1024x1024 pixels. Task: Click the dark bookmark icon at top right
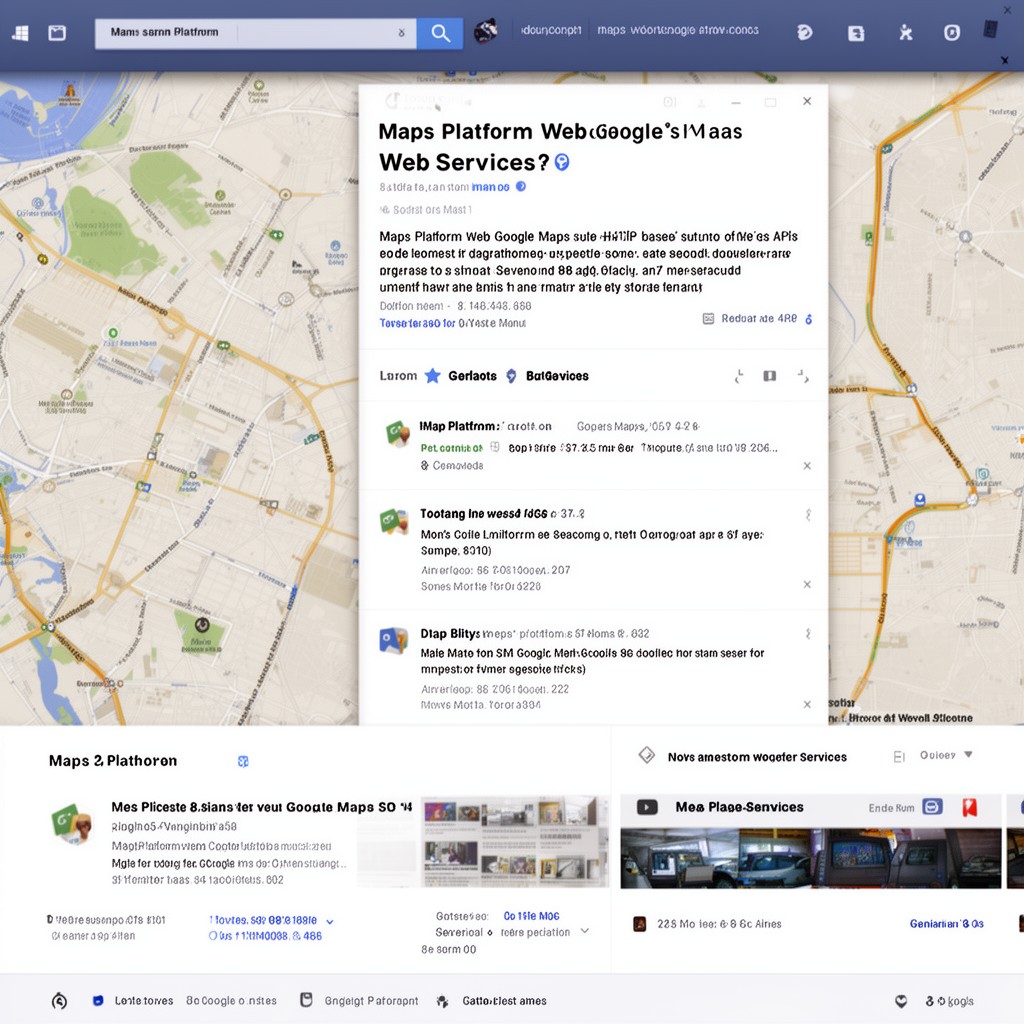click(990, 29)
